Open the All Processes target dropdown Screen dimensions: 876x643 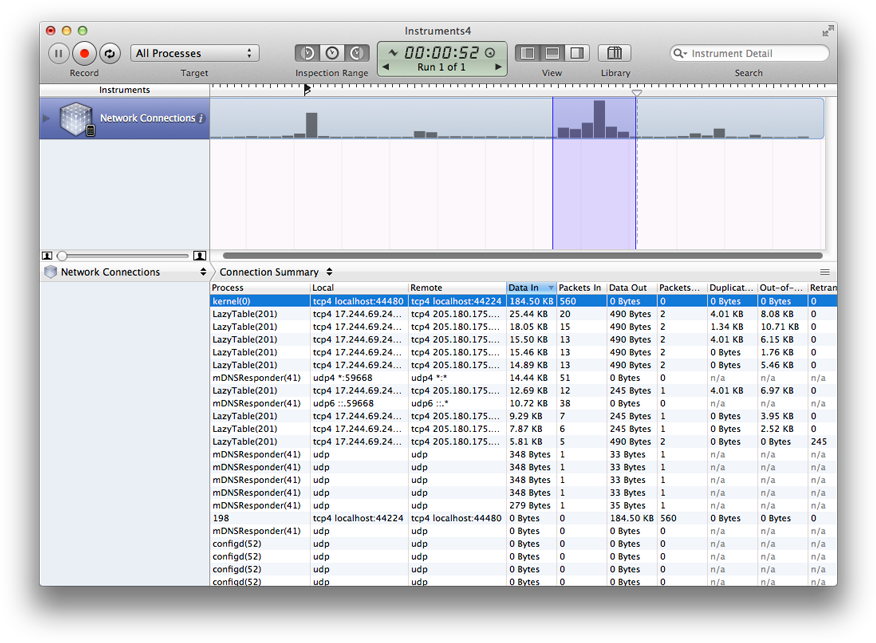click(195, 53)
